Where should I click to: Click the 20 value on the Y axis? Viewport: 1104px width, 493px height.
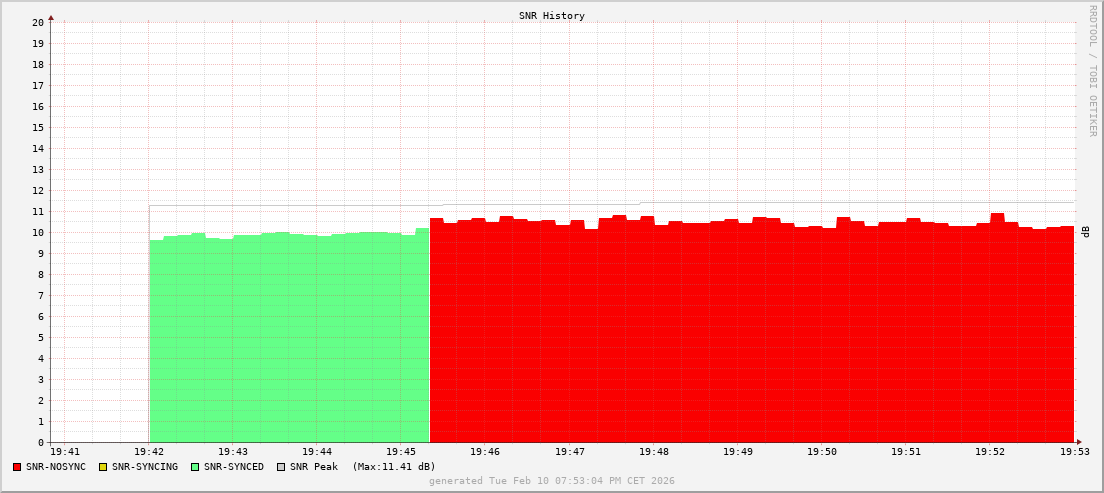pos(38,22)
